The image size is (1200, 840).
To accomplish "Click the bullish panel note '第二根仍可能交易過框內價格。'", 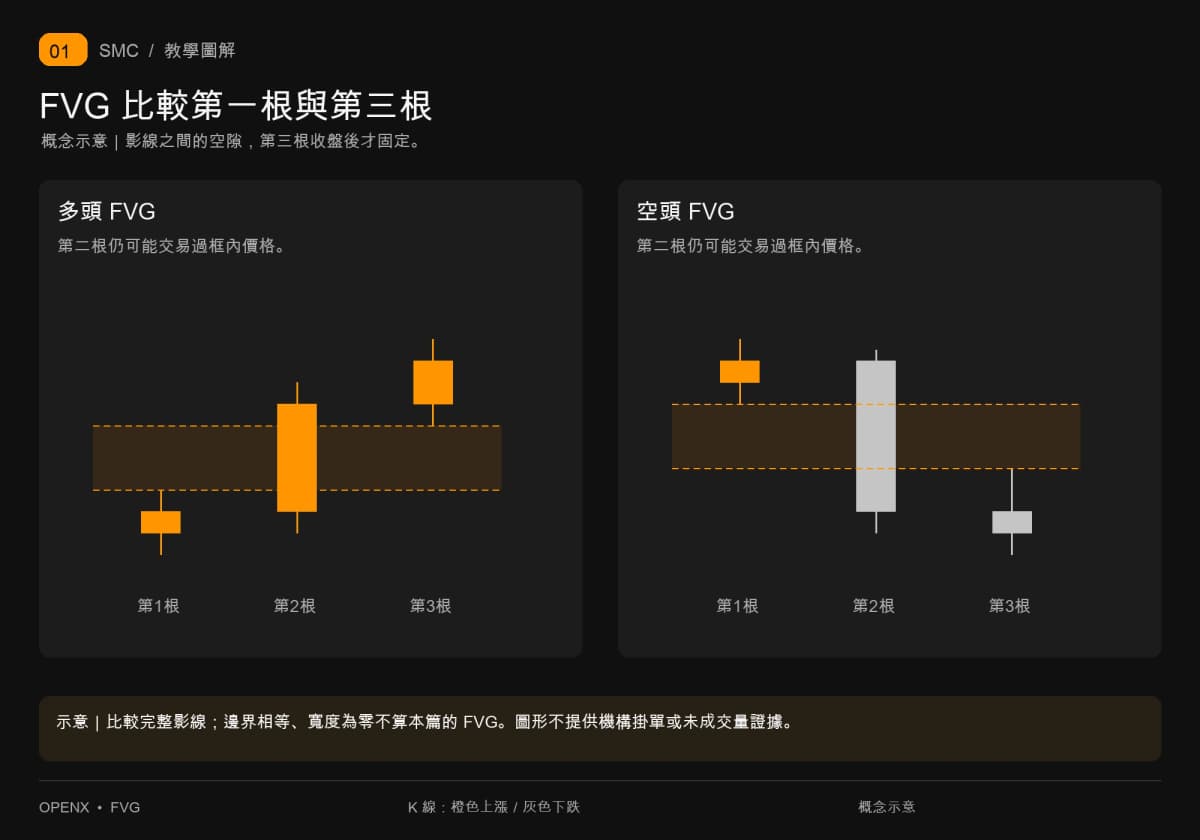I will [x=174, y=246].
